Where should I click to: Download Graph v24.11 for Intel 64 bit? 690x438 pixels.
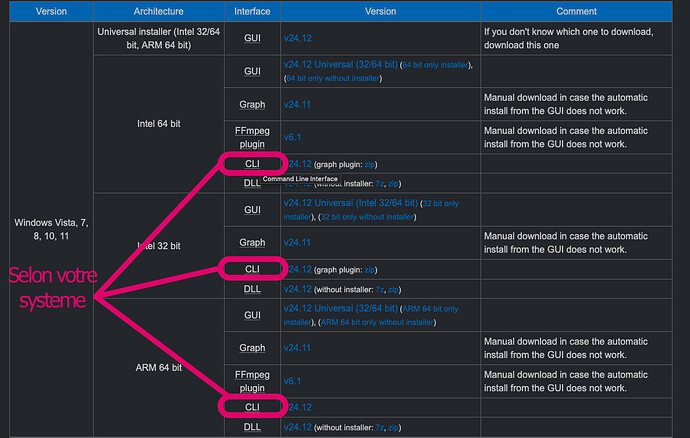[x=298, y=103]
